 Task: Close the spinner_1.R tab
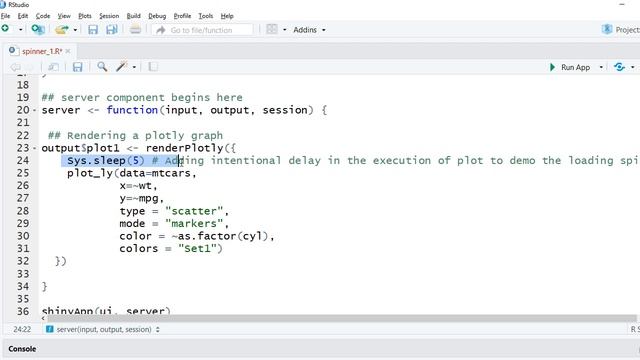point(68,51)
